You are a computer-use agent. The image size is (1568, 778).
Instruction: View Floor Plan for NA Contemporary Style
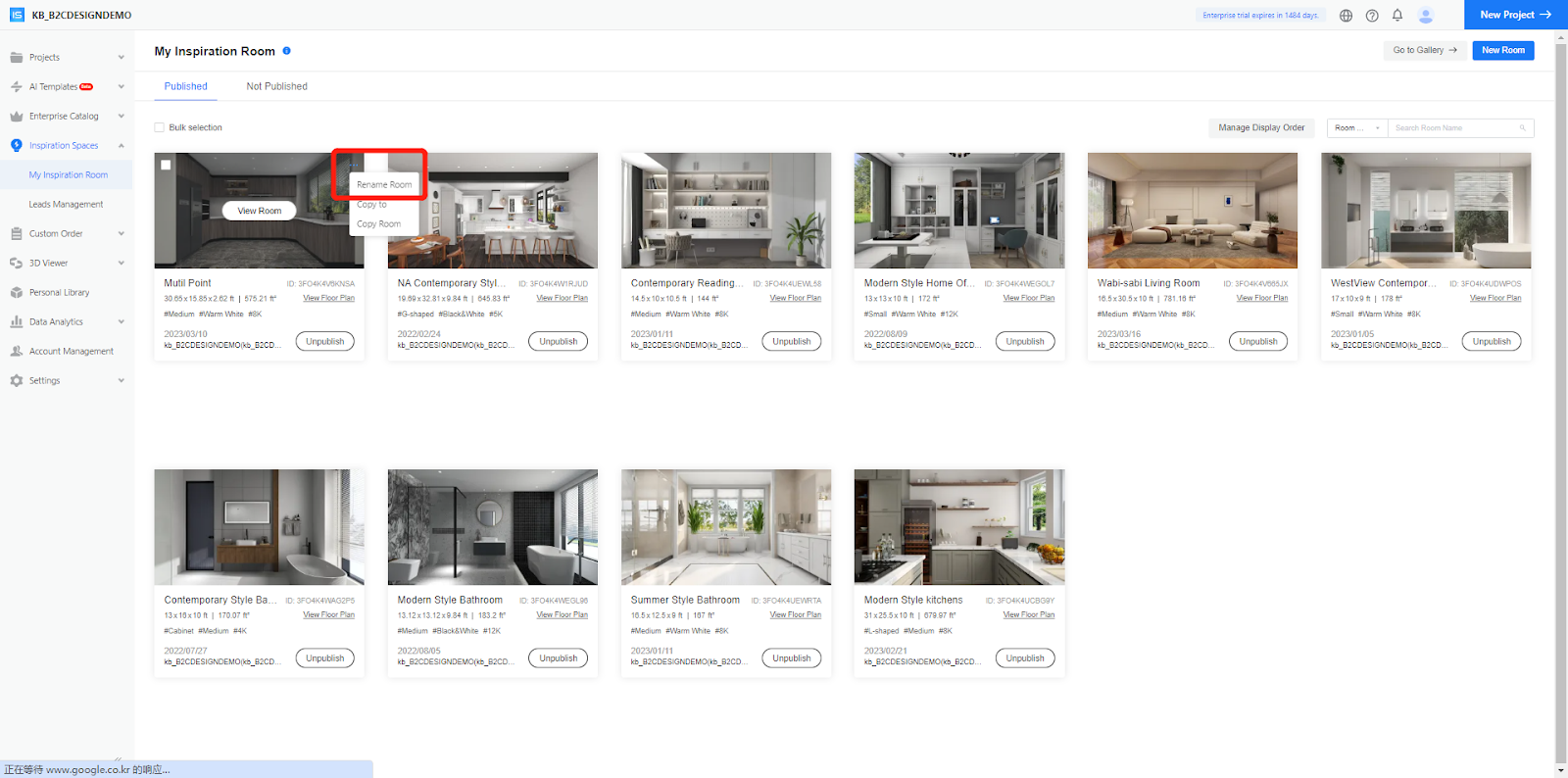click(x=563, y=298)
